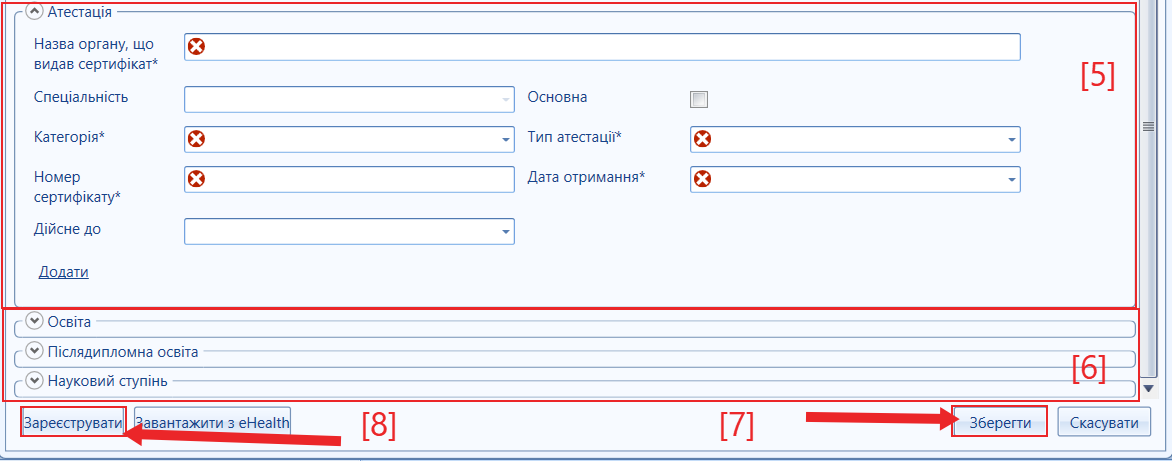
Task: Click the Додати link
Action: (x=64, y=272)
